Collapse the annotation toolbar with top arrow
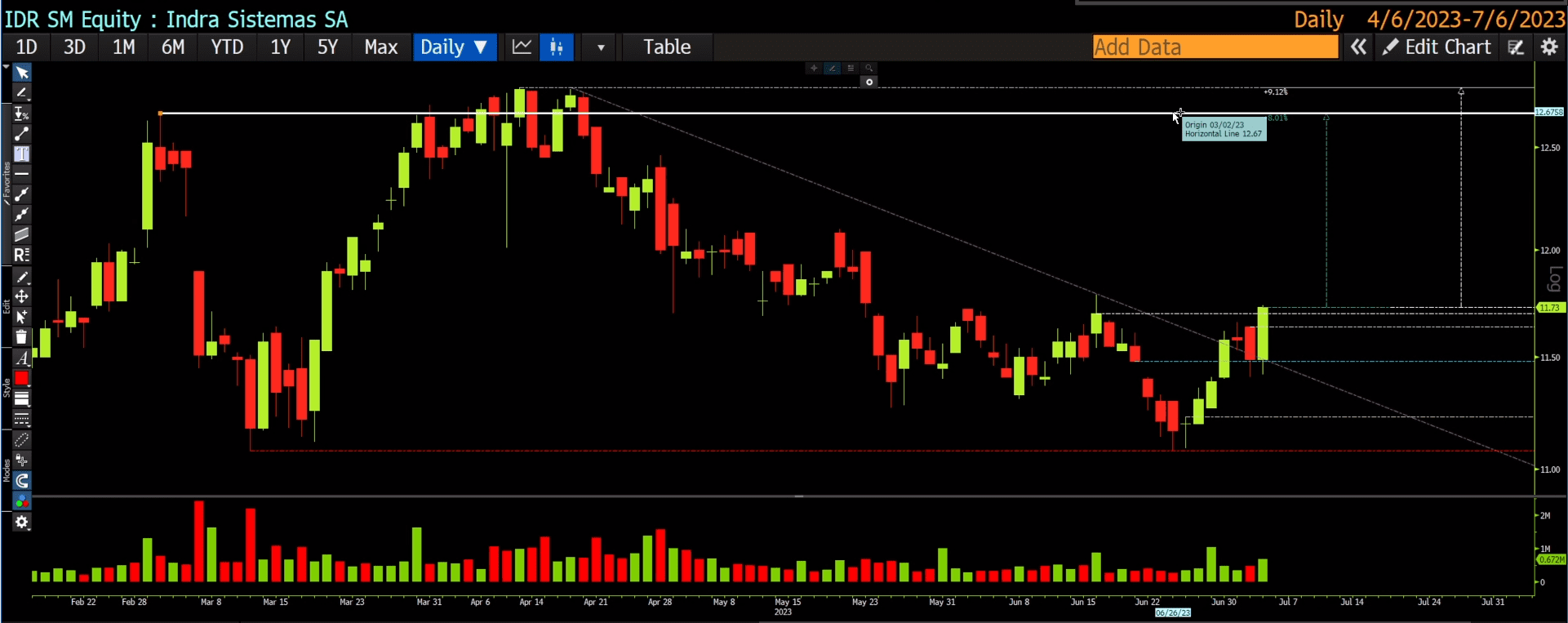Screen dimensions: 1568x623 (7, 66)
